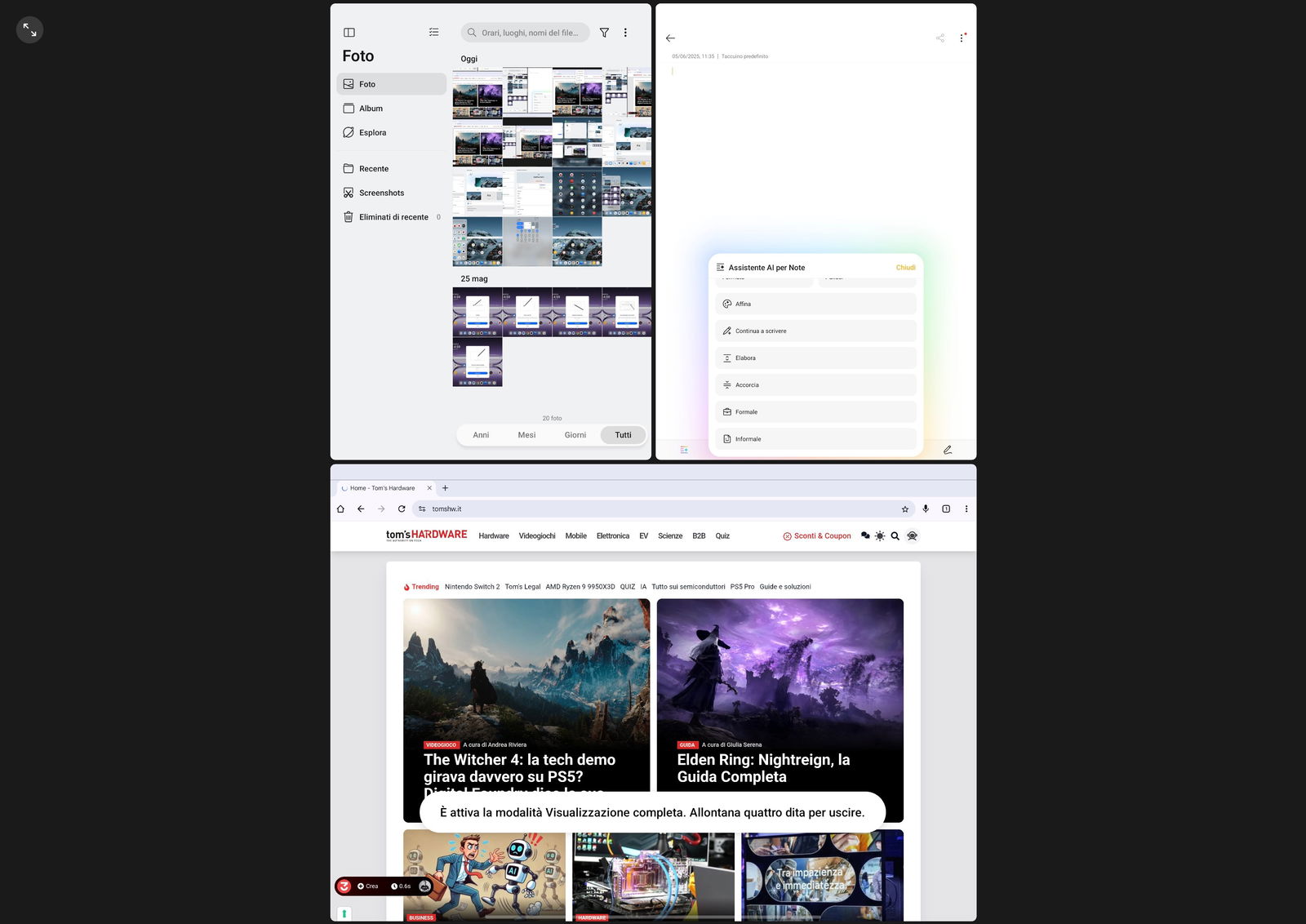This screenshot has height=924, width=1306.
Task: Open Screenshots folder in Gallery
Action: click(x=391, y=193)
